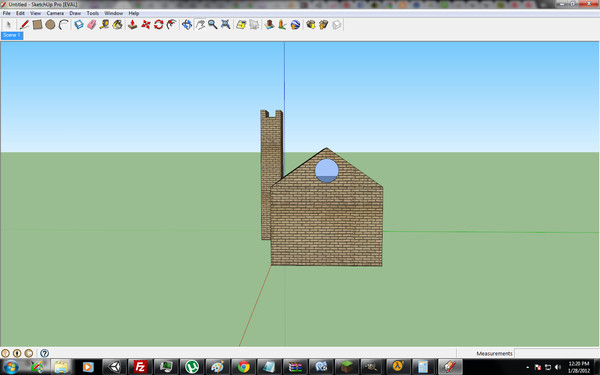The width and height of the screenshot is (600, 375).
Task: Click the Get Models icon
Action: click(x=311, y=25)
